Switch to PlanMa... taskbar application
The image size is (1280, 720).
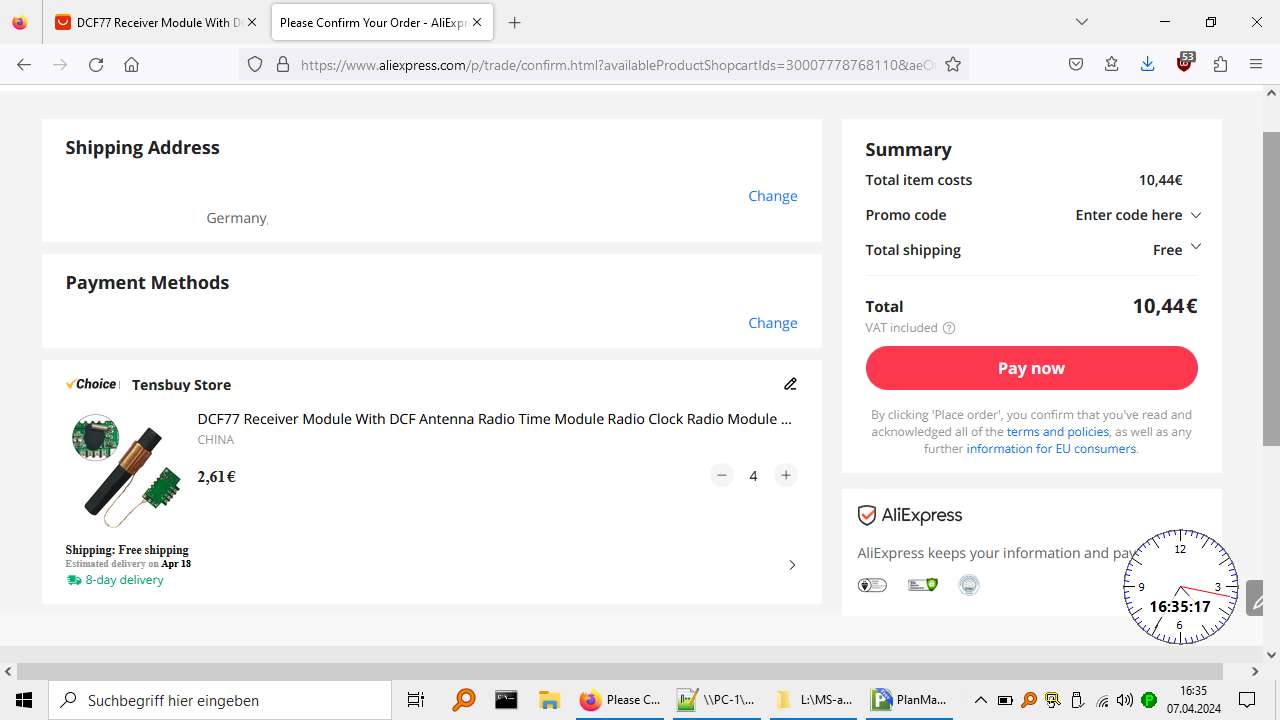[x=910, y=700]
